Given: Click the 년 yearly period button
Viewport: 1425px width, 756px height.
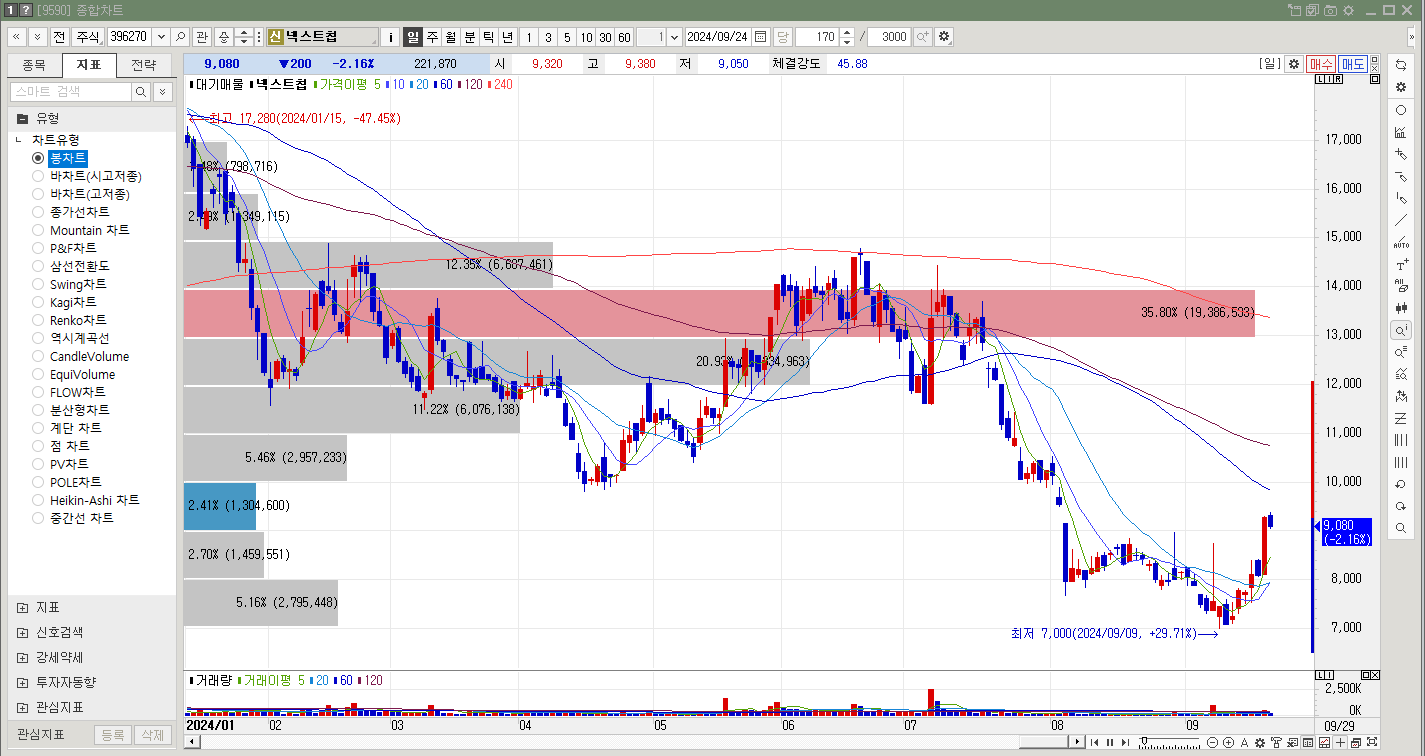Looking at the screenshot, I should 508,37.
